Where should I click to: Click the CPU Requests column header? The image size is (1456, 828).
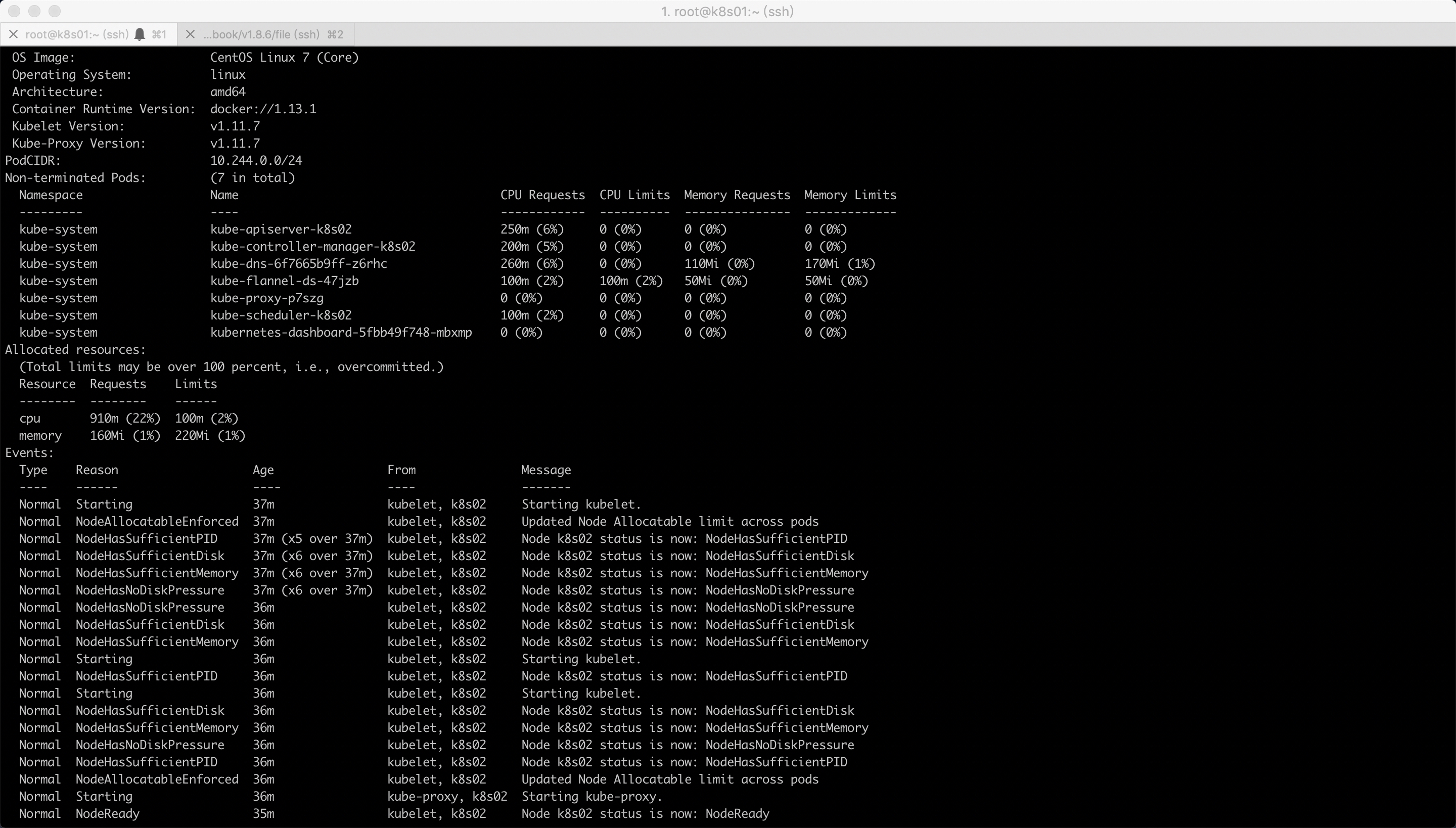click(x=542, y=195)
